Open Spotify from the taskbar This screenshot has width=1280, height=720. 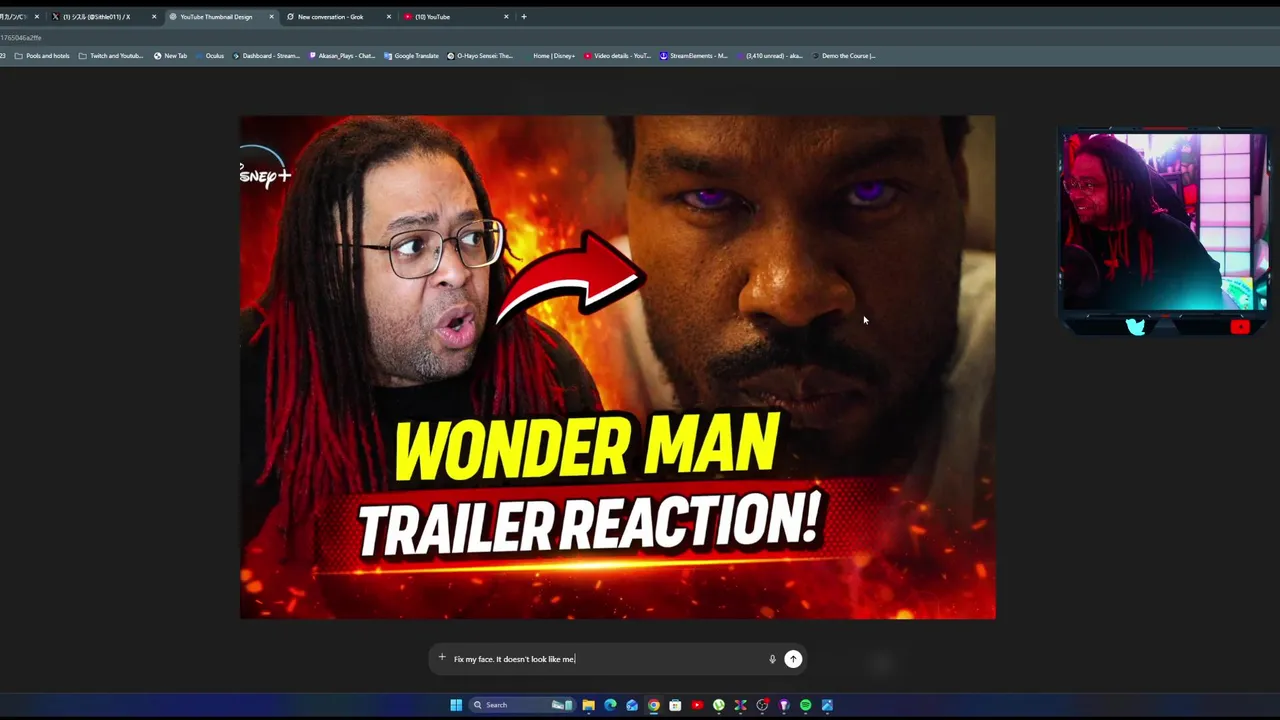click(x=805, y=705)
